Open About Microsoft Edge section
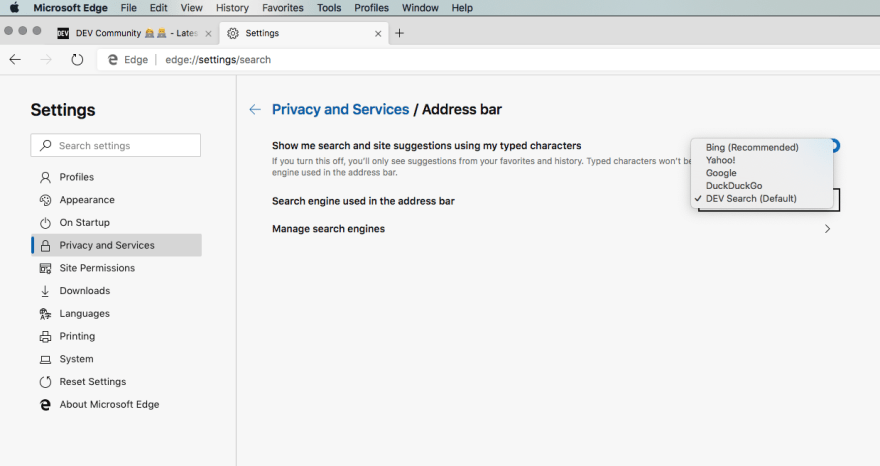The height and width of the screenshot is (466, 880). pos(116,405)
